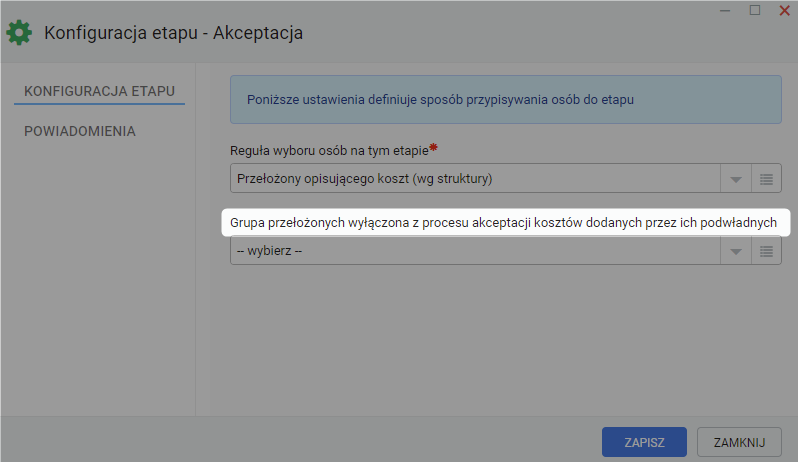Open list icon beside Reguła wyboru osób field

[x=766, y=179]
